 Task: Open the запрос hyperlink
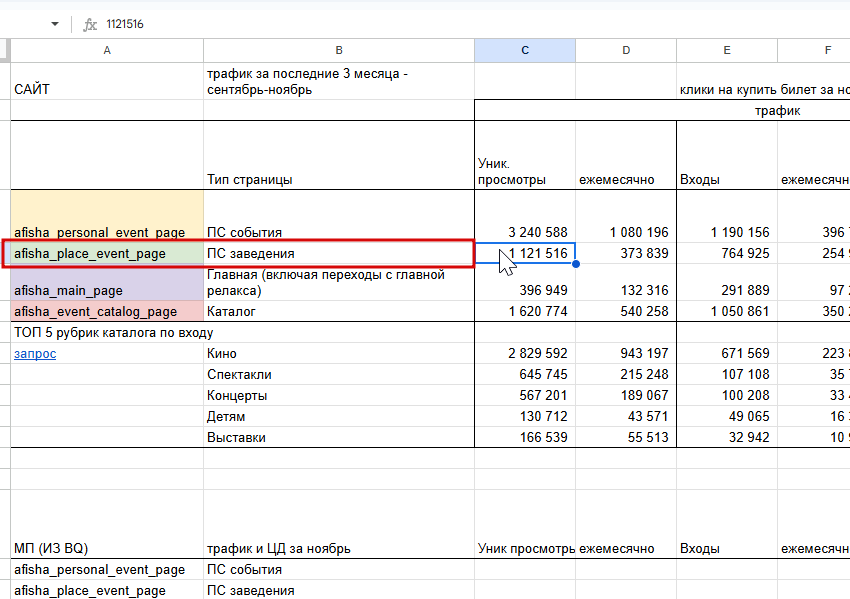click(35, 354)
